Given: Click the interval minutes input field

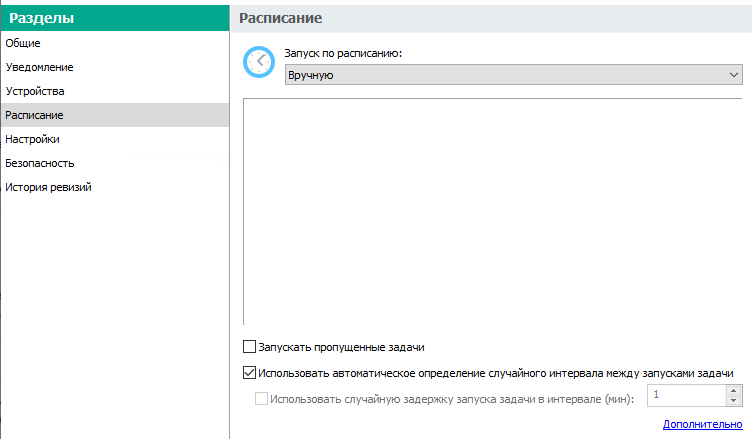Looking at the screenshot, I should pyautogui.click(x=687, y=395).
